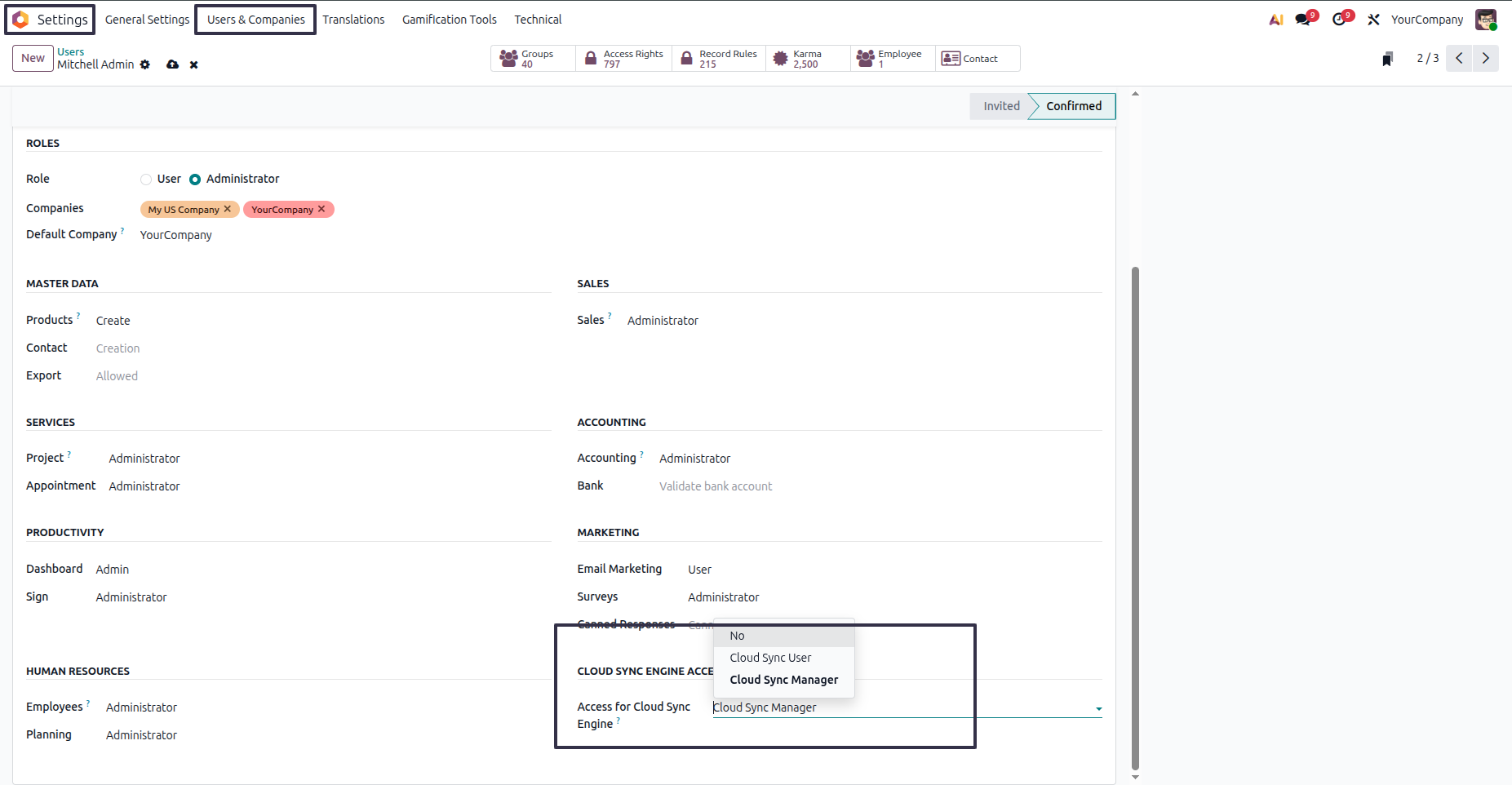
Task: Open the developer tools wrench icon
Action: [x=1374, y=20]
